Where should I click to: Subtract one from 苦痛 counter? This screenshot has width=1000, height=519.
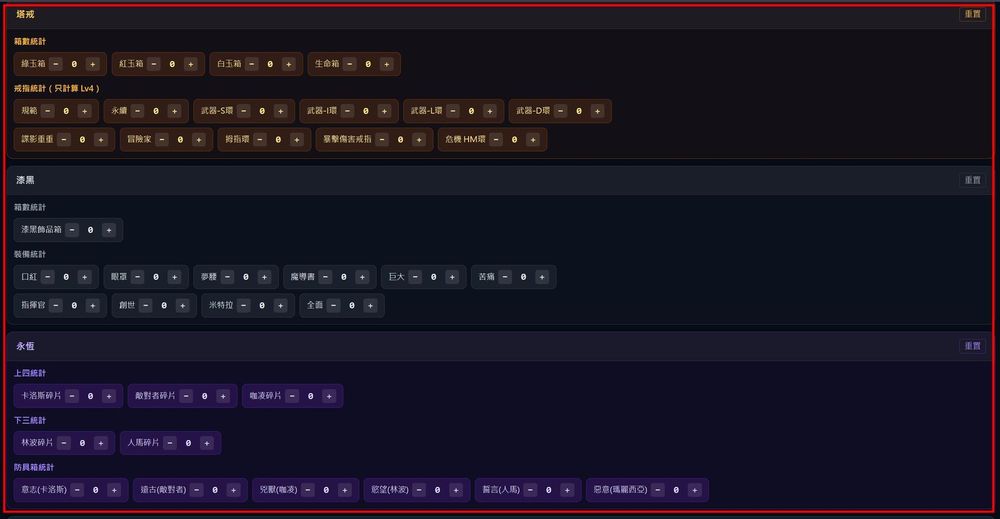pos(505,277)
